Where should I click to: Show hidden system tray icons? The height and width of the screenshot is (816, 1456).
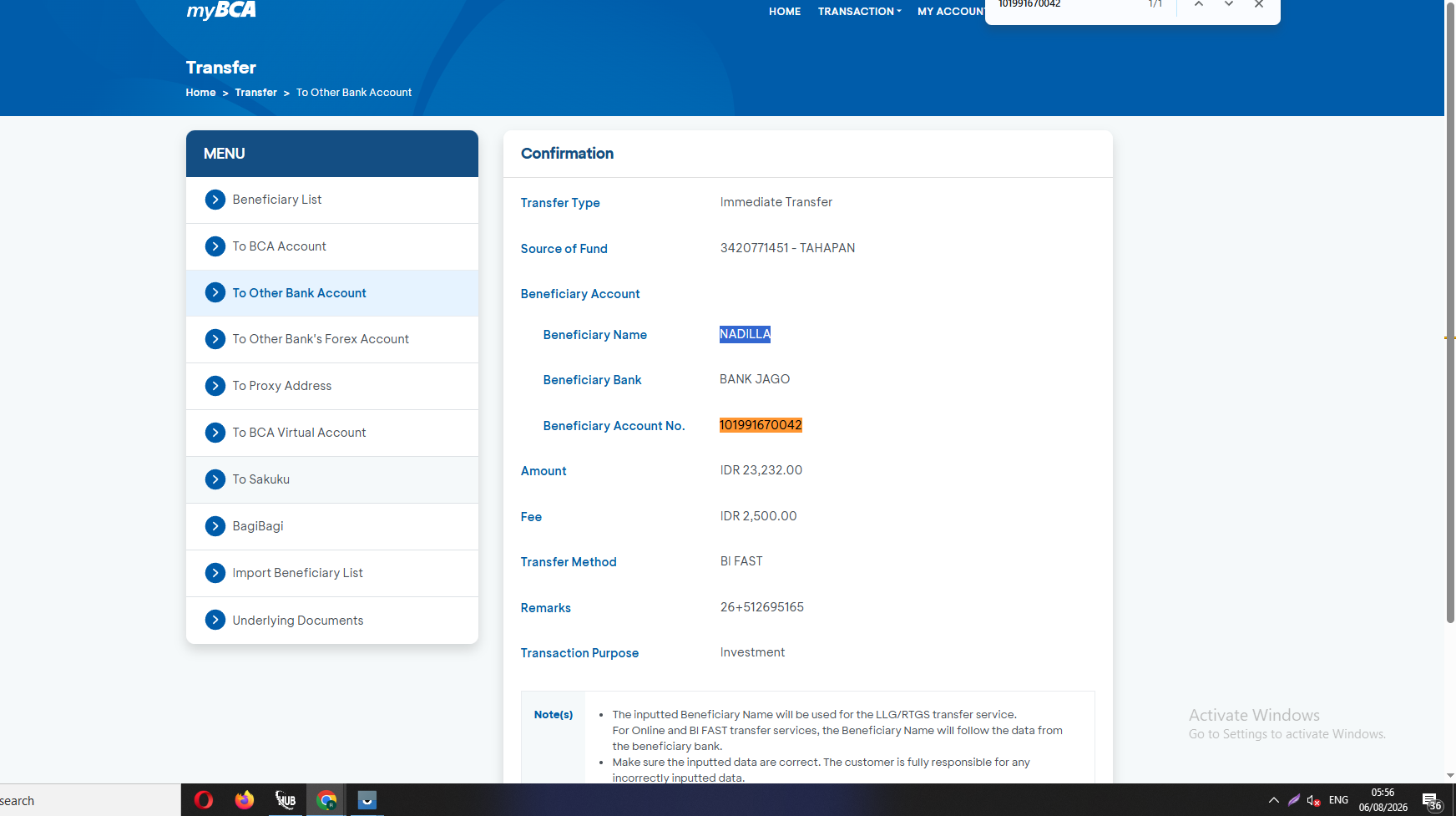(1274, 800)
